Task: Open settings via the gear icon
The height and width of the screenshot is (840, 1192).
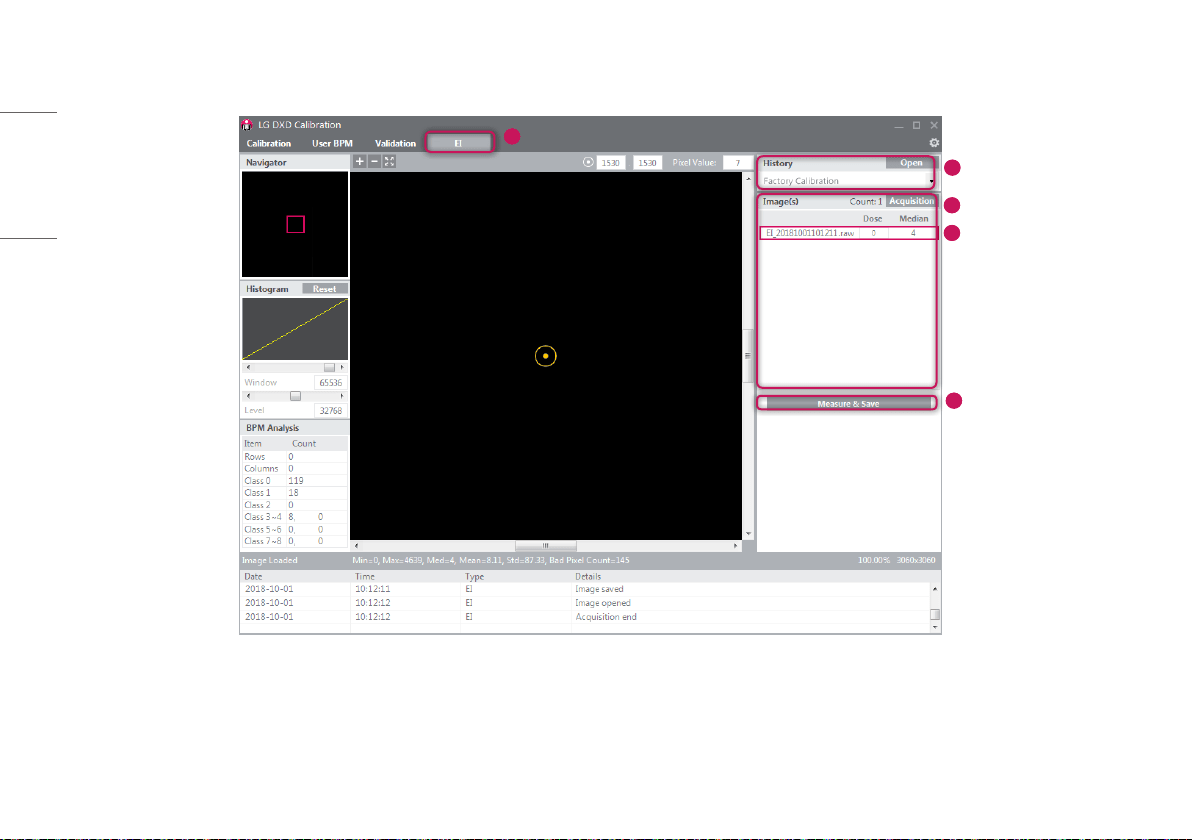Action: click(x=934, y=143)
